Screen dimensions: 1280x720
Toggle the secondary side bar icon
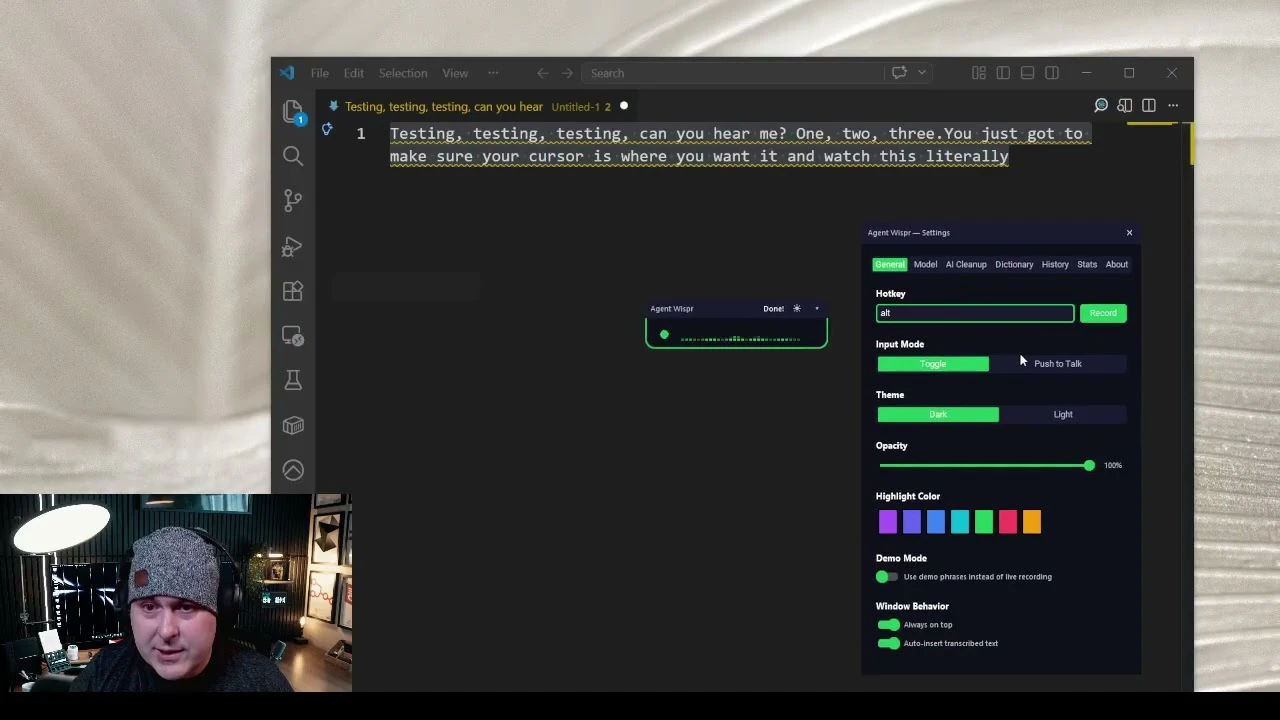(x=1052, y=73)
